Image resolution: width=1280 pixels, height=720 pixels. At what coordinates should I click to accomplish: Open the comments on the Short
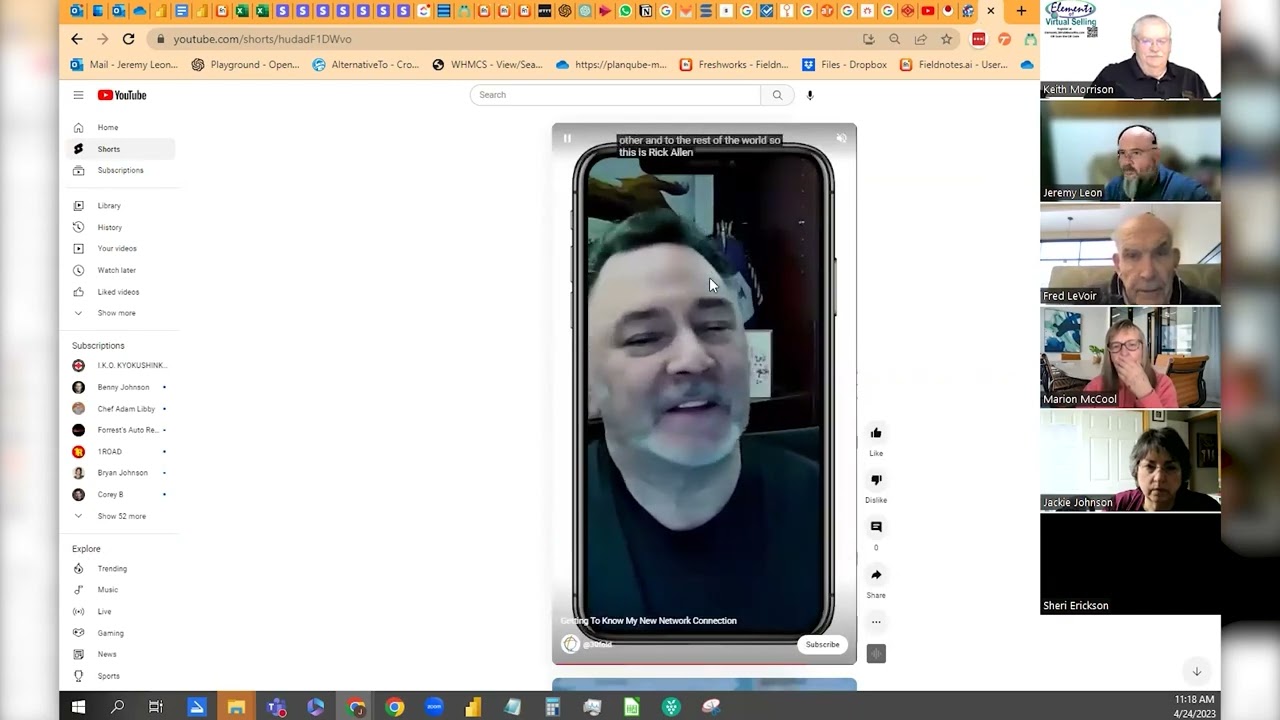point(876,527)
